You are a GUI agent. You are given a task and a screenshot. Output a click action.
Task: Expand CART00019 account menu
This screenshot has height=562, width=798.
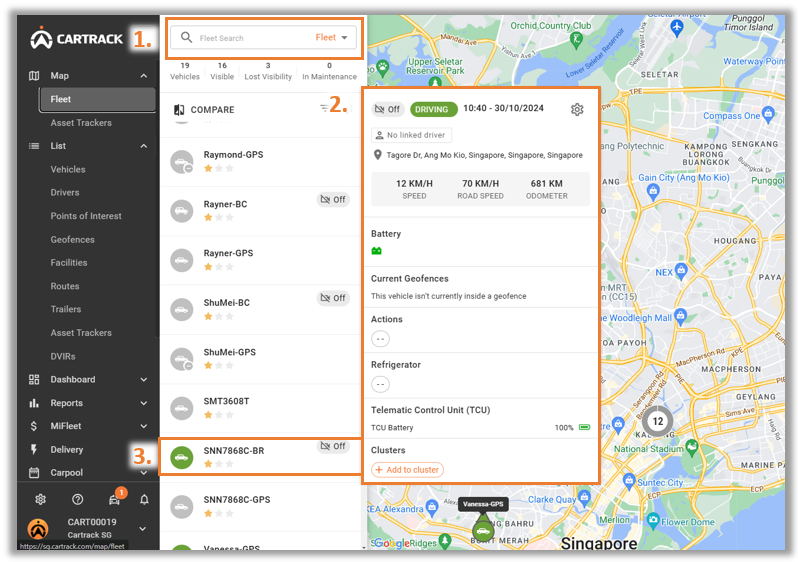(x=143, y=528)
